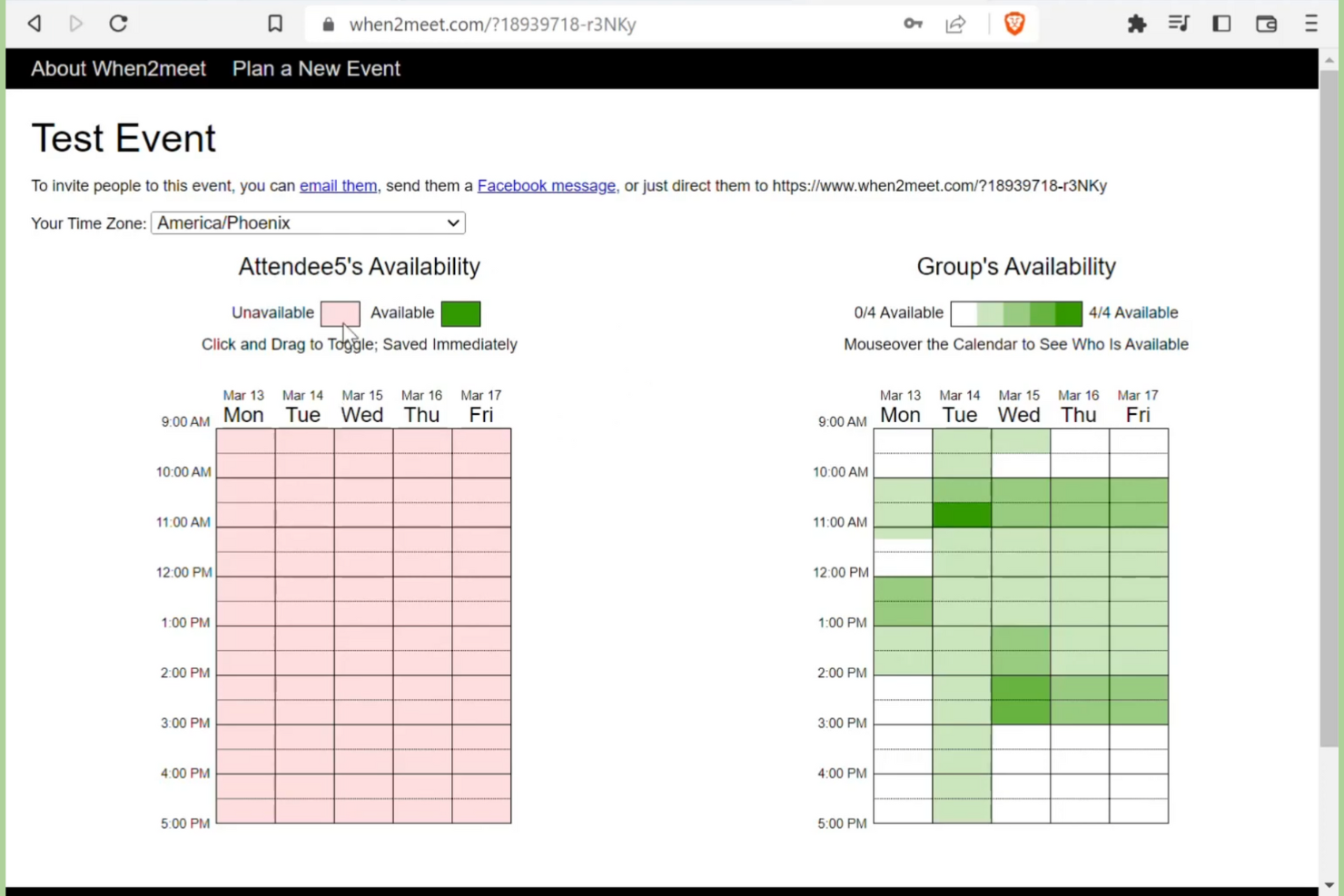Click the address bar URL when2meet.com

click(492, 25)
